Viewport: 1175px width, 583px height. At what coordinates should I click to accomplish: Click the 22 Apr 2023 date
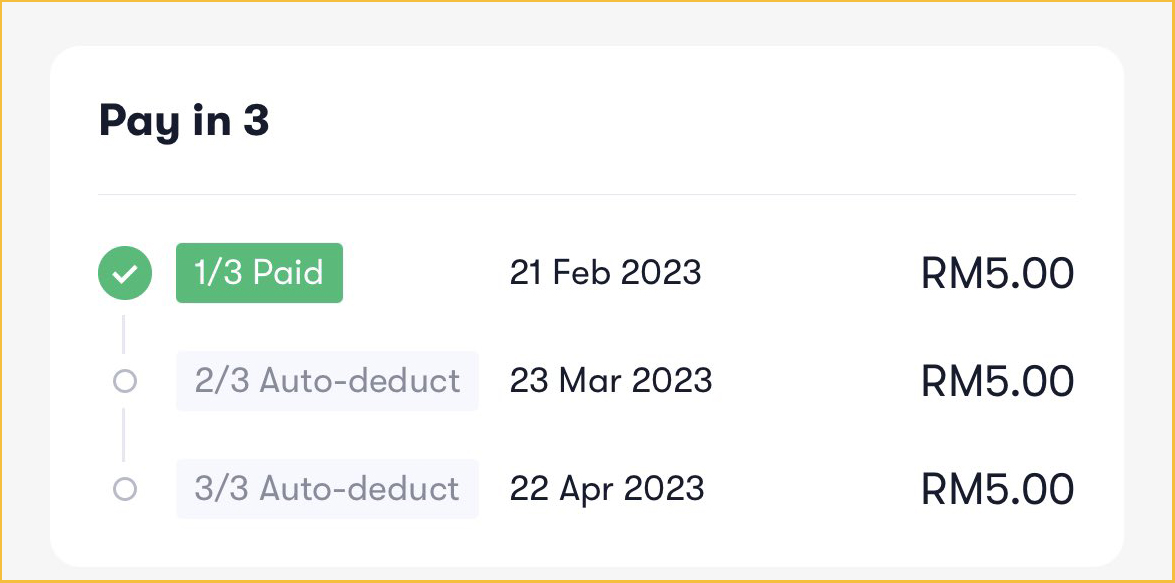tap(607, 489)
